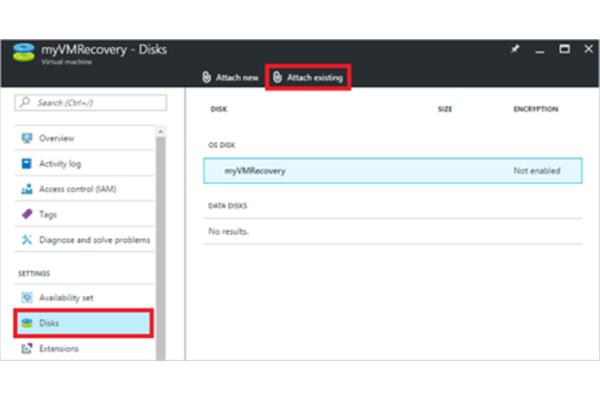Click the Extensions icon
Screen dimensions: 600x400
(x=27, y=348)
